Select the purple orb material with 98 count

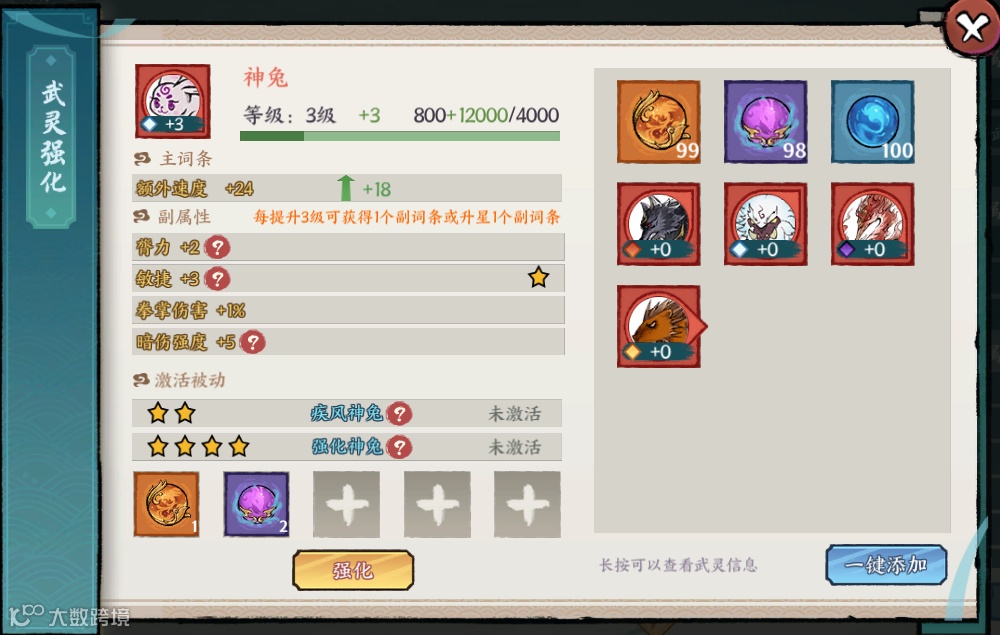[x=765, y=122]
